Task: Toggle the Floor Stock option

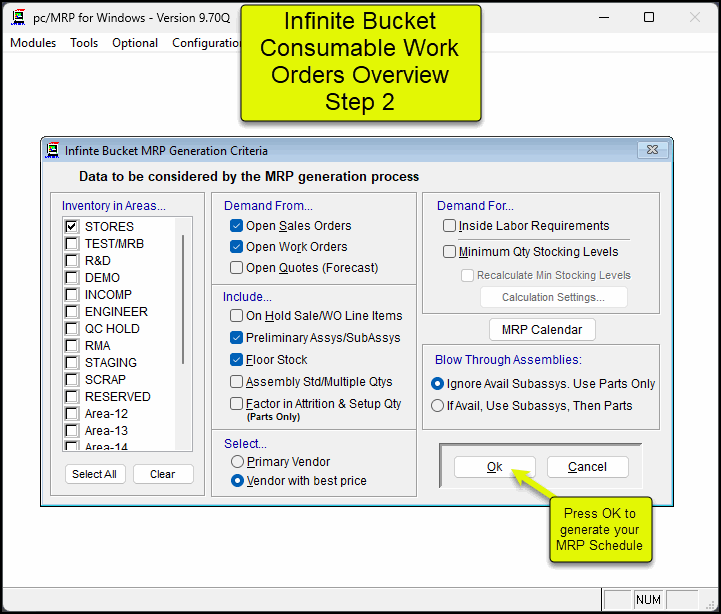Action: click(x=236, y=360)
